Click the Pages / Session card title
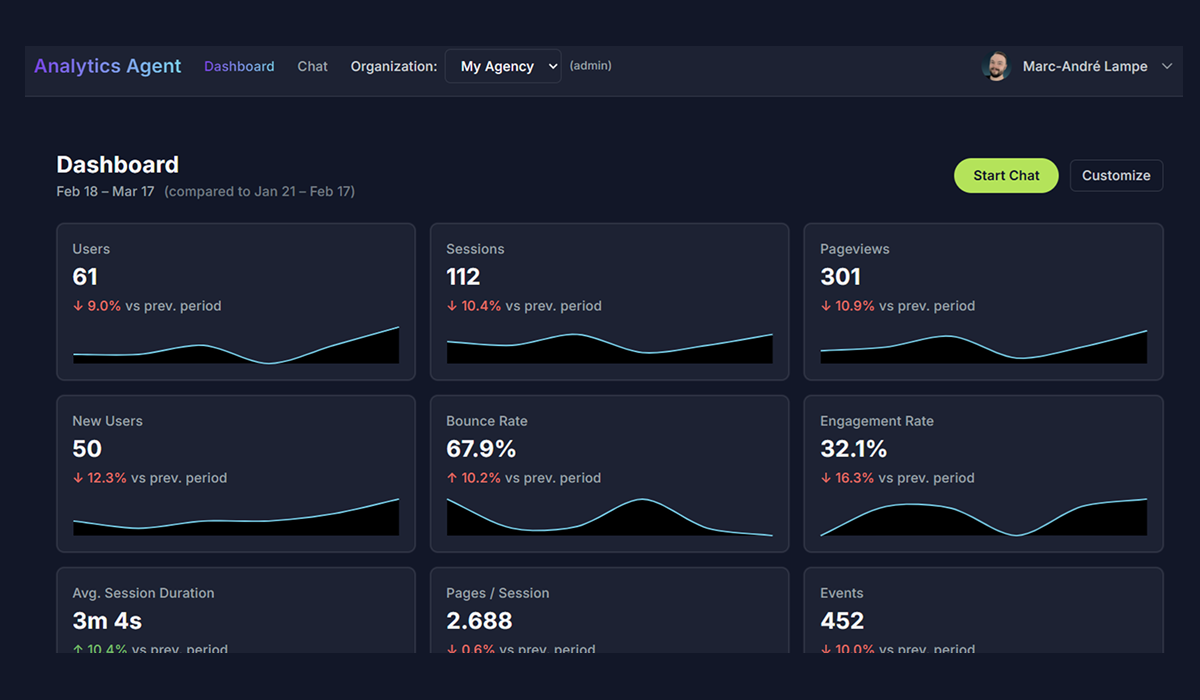 (498, 593)
